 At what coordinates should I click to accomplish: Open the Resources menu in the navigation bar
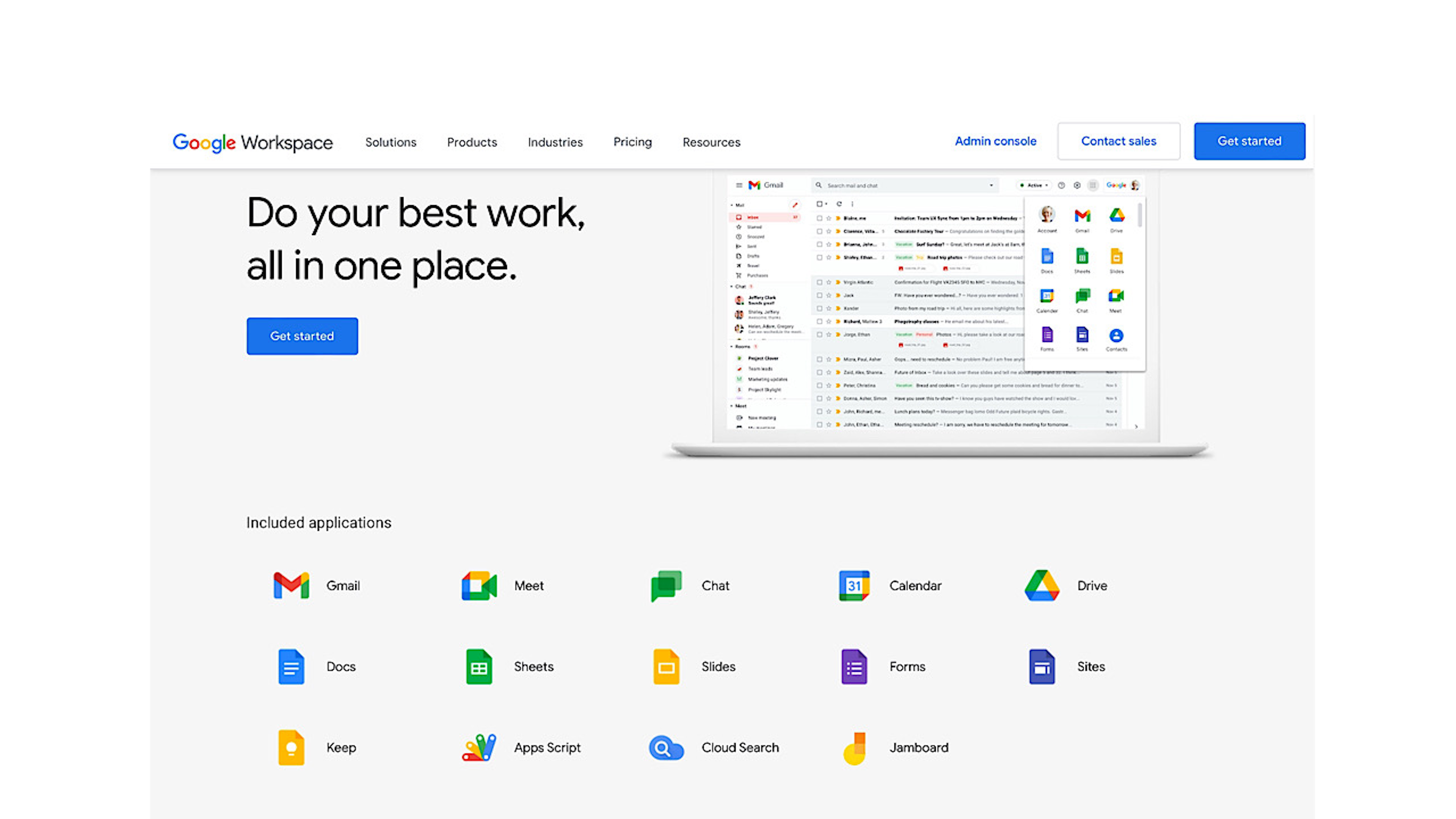[711, 142]
